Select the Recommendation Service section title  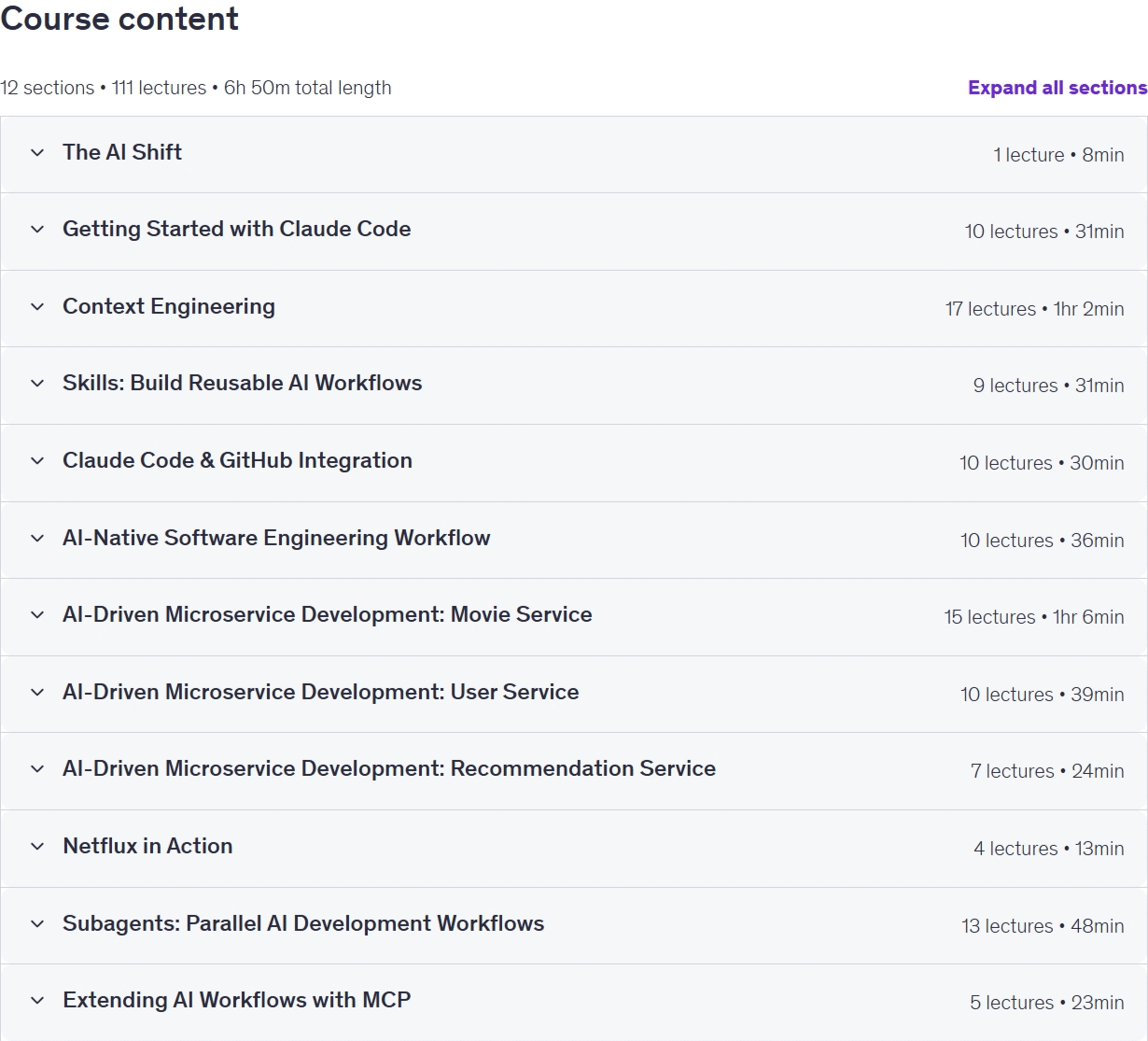point(389,769)
